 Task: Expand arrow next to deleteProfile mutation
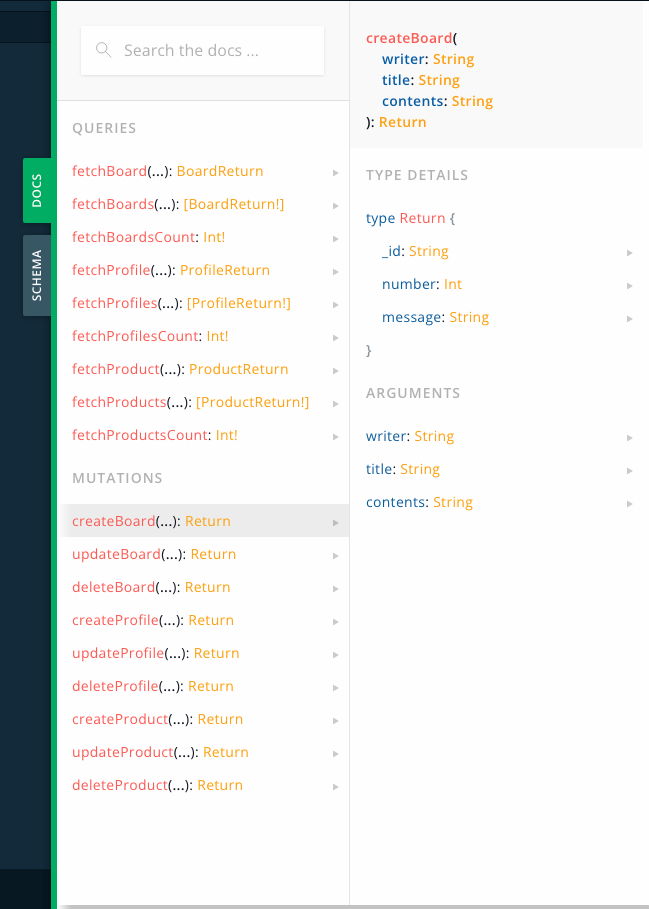(336, 688)
